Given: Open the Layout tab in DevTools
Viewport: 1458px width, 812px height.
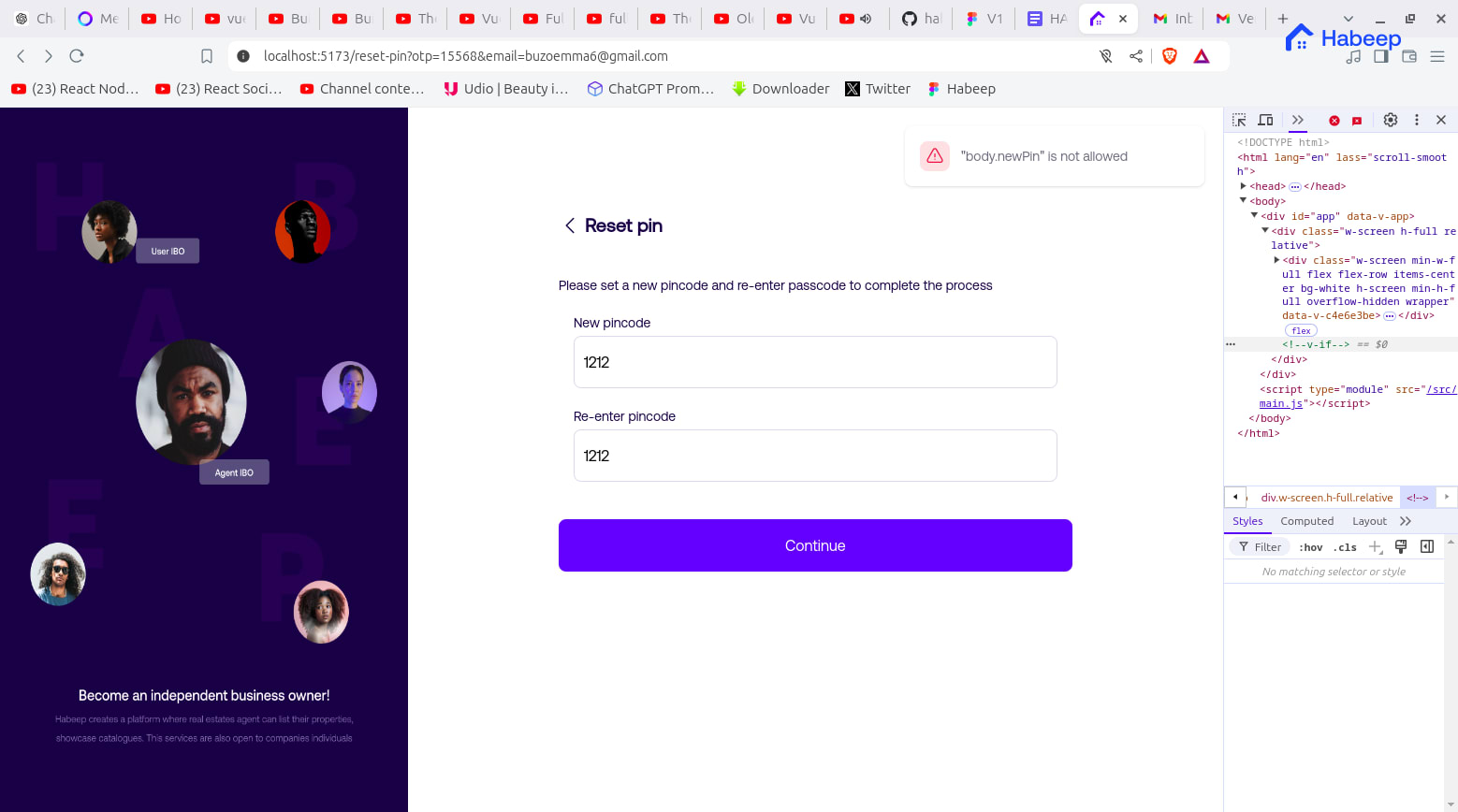Looking at the screenshot, I should pyautogui.click(x=1369, y=521).
